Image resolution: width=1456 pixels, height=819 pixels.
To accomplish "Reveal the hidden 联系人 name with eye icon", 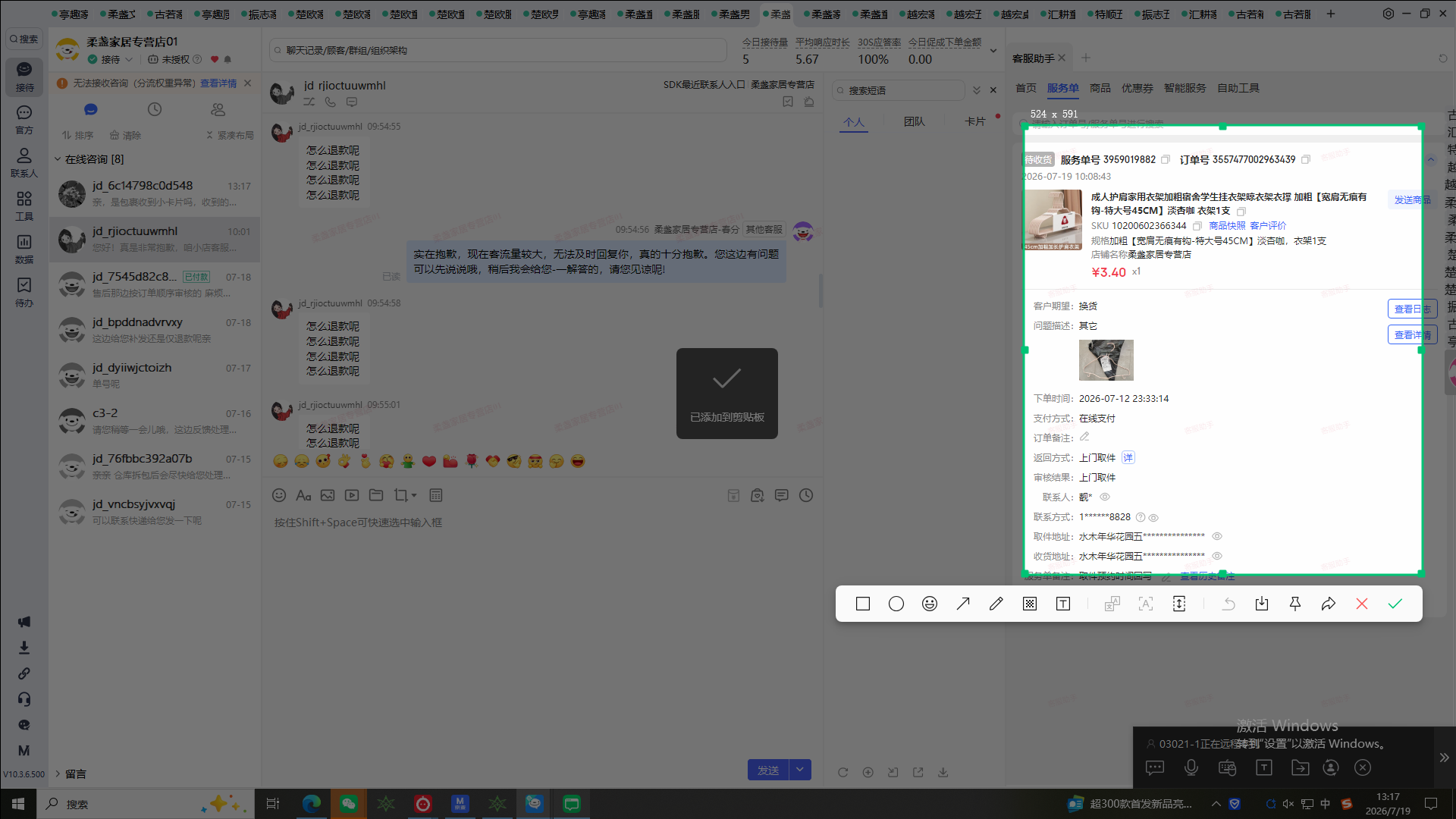I will [1105, 497].
